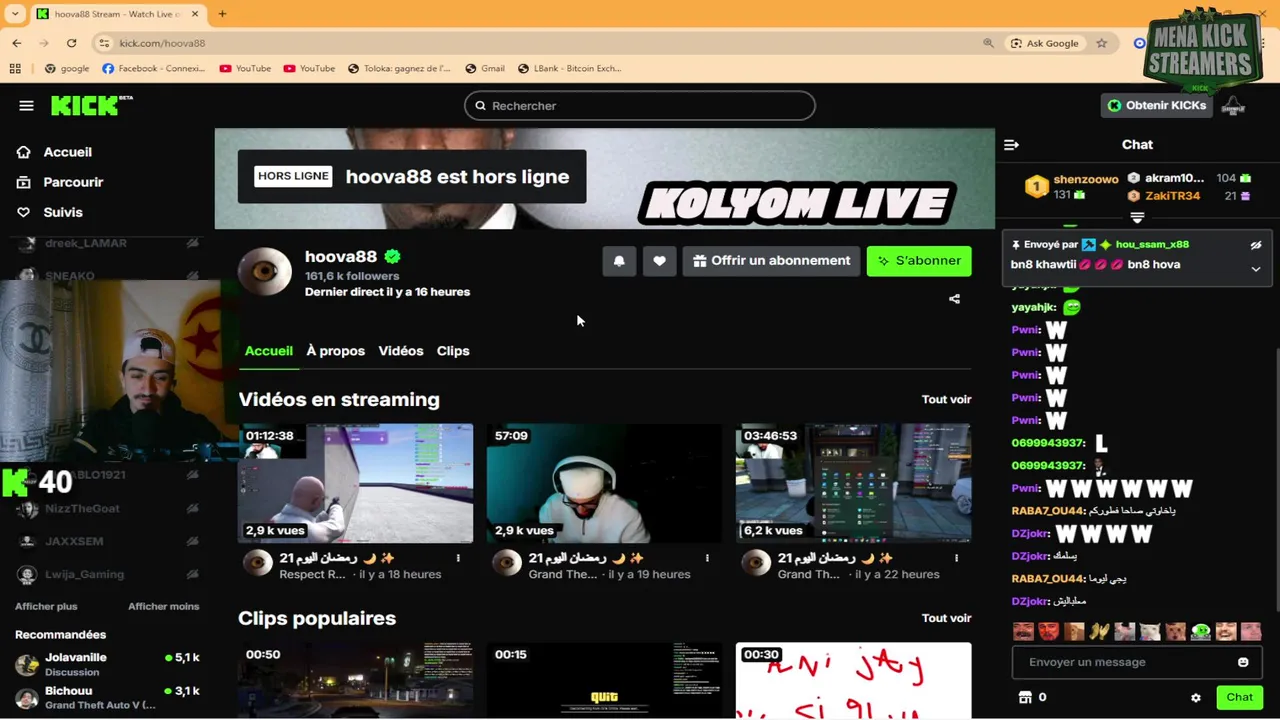Open the Ask Google button
The image size is (1280, 720).
pos(1044,43)
